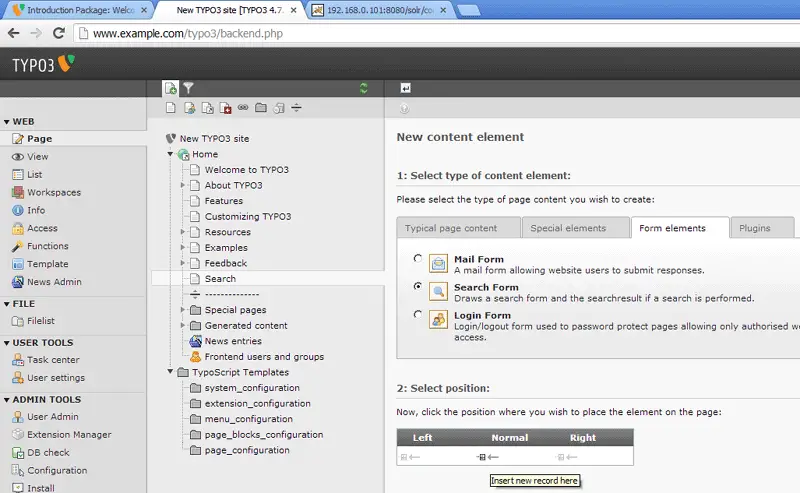Expand the Examples page node
800x493 pixels.
[183, 248]
